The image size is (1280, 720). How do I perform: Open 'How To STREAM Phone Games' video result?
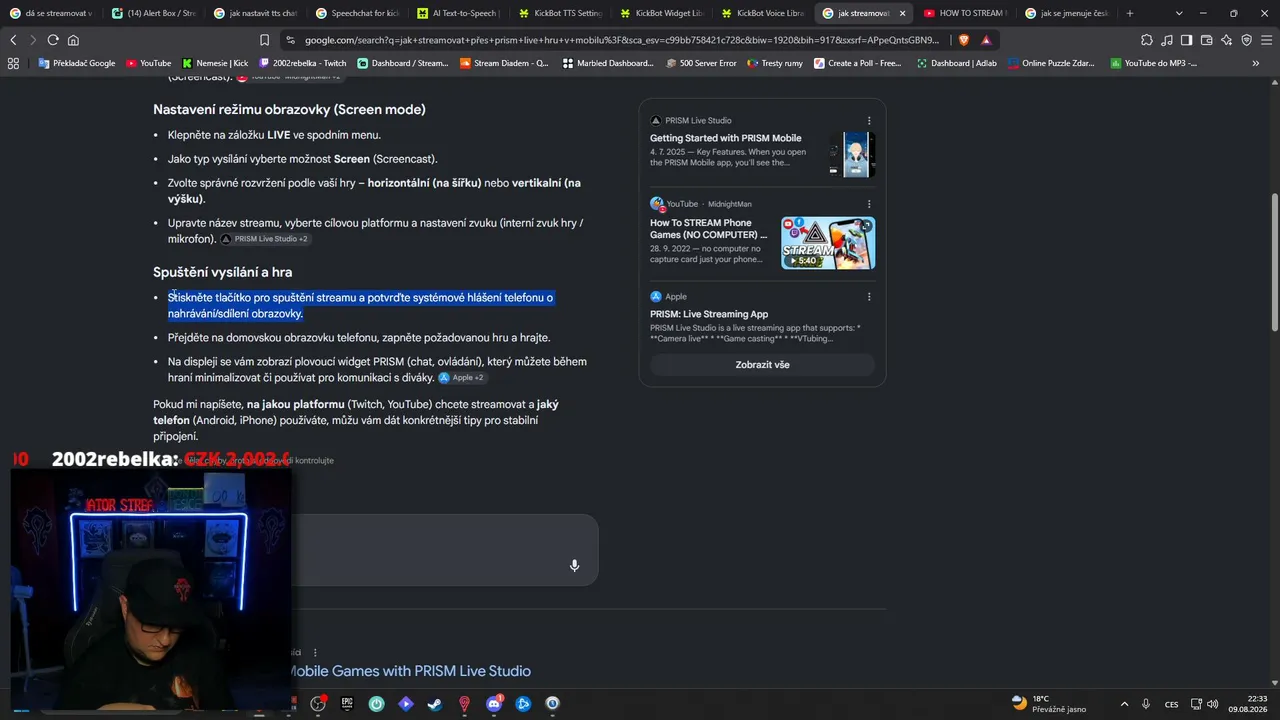[708, 229]
